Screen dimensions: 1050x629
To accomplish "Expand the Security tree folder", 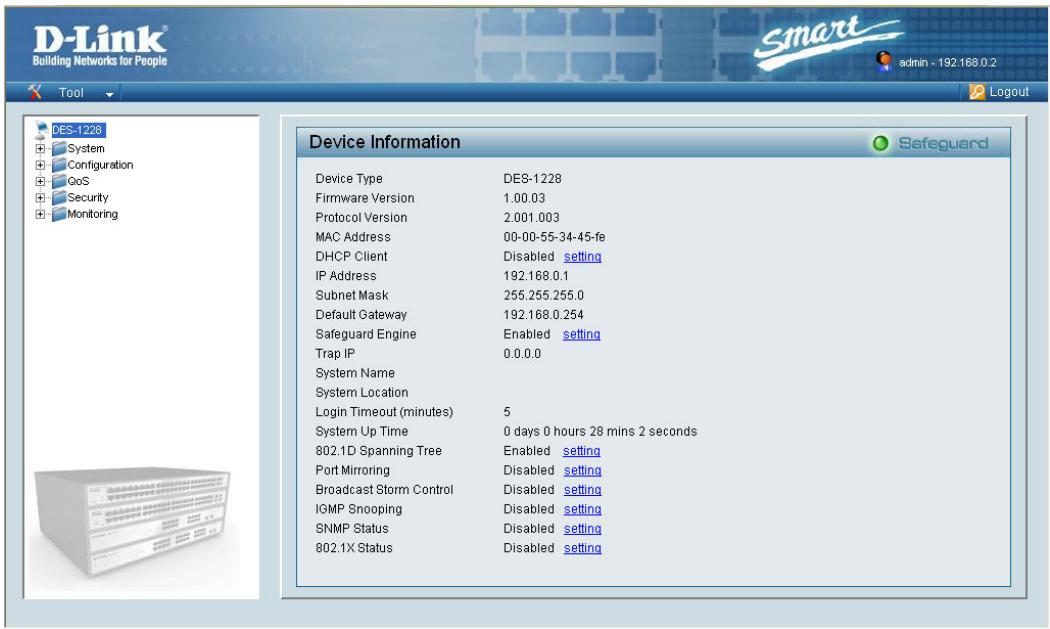I will (40, 198).
